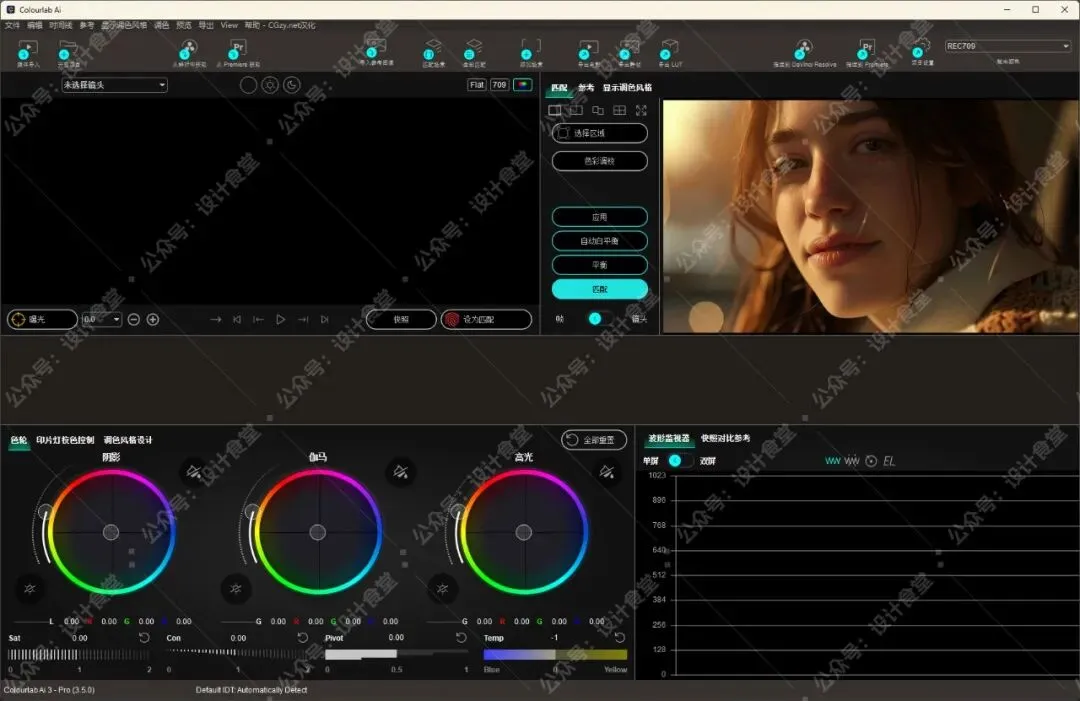1080x701 pixels.
Task: Open the Timeline menu
Action: [61, 25]
